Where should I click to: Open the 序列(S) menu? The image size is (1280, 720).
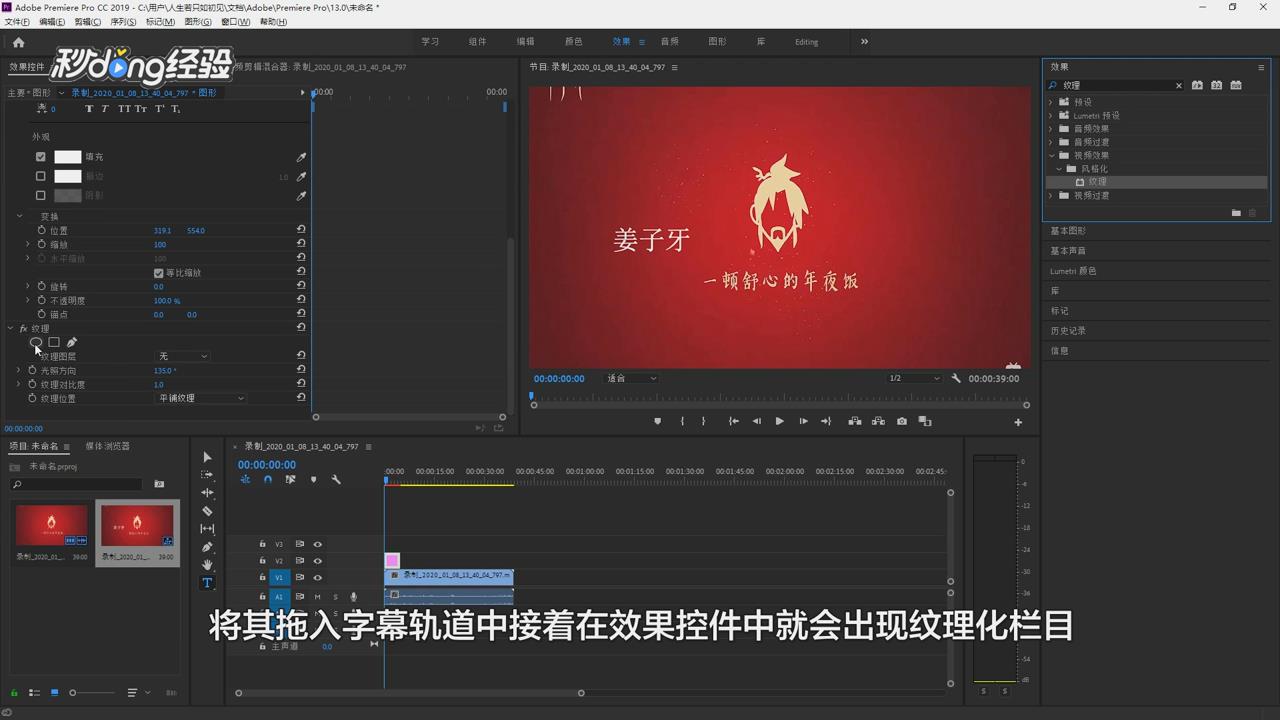click(x=123, y=21)
